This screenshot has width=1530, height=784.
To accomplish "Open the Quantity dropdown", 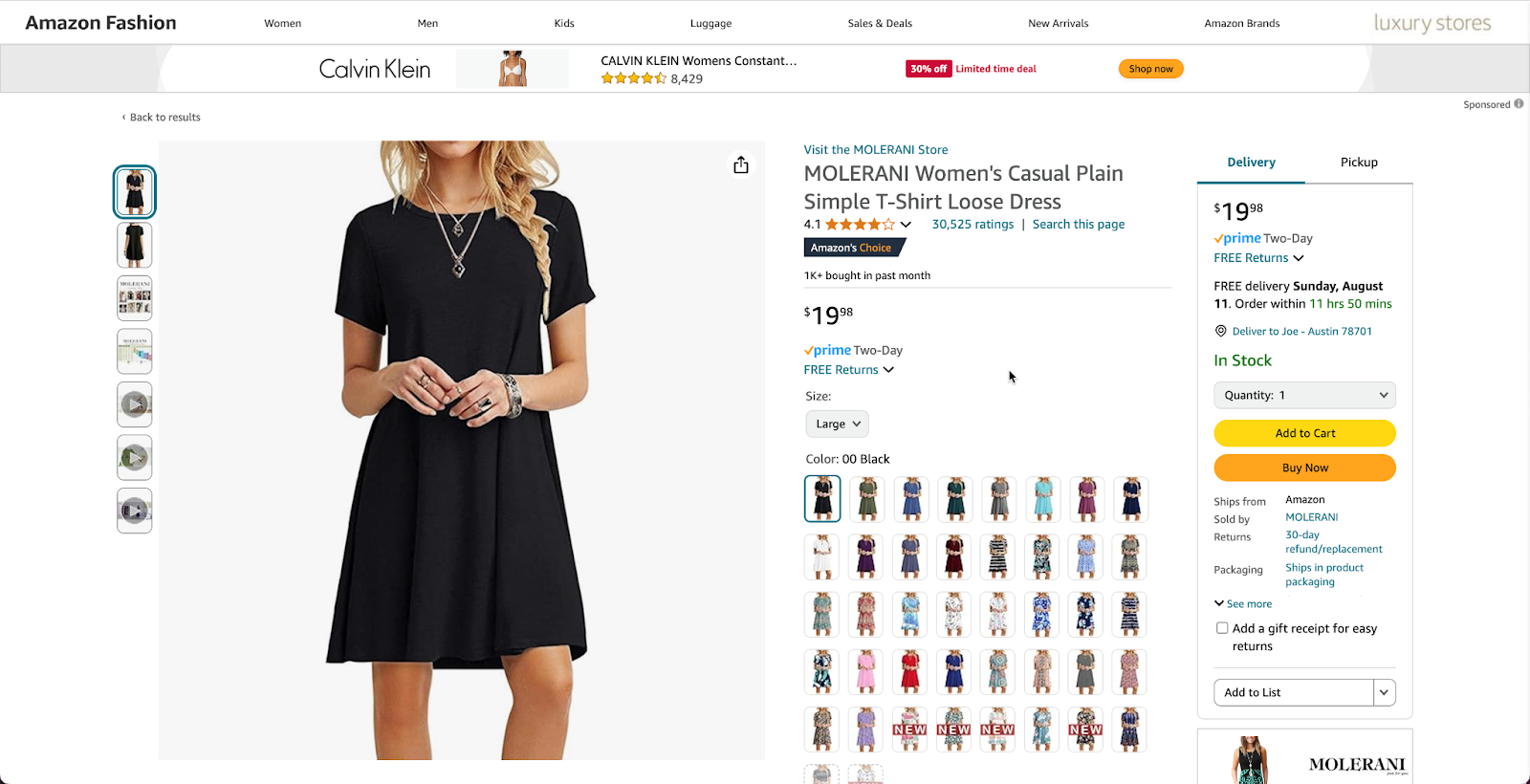I will coord(1304,395).
